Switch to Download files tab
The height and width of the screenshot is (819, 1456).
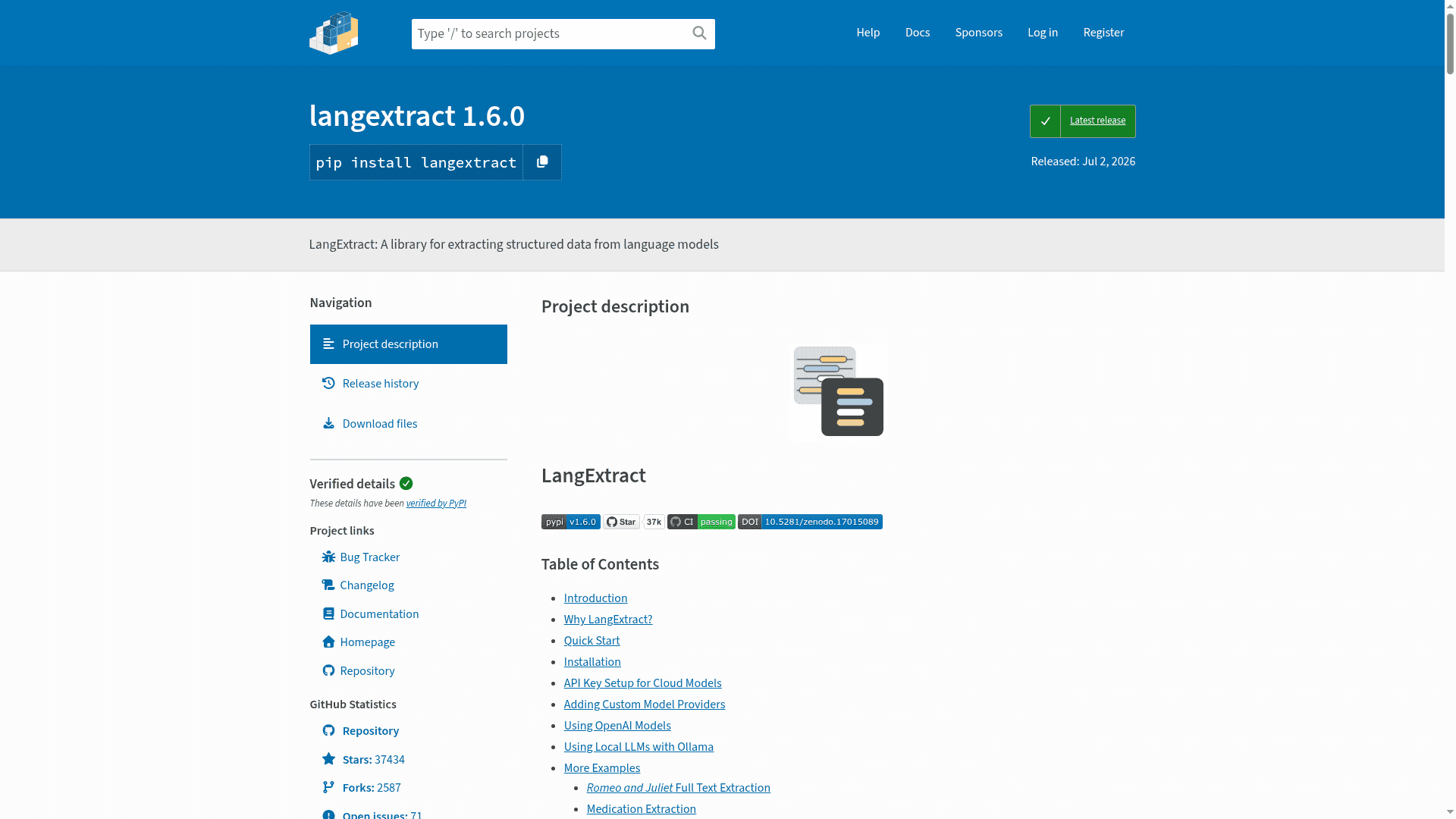point(409,423)
